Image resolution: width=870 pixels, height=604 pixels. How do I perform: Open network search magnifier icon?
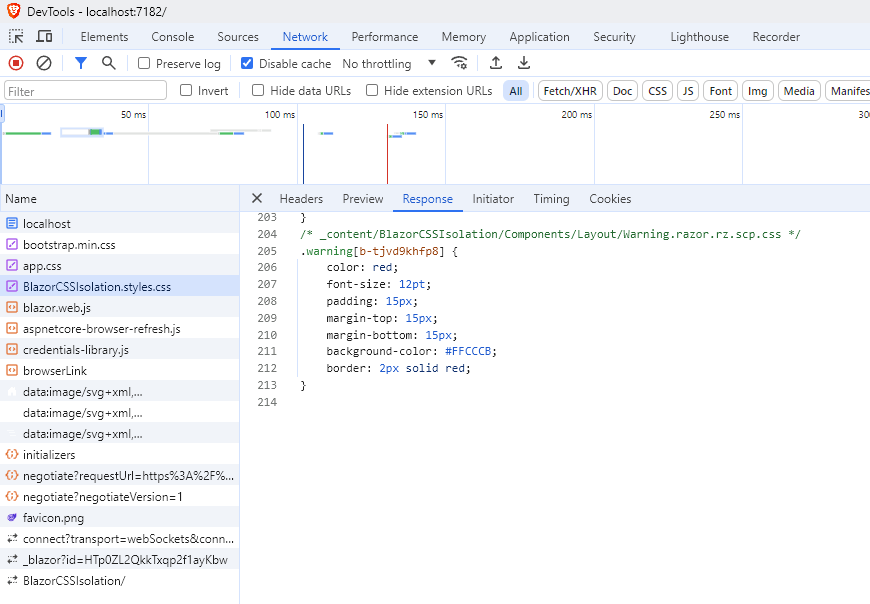coord(109,63)
